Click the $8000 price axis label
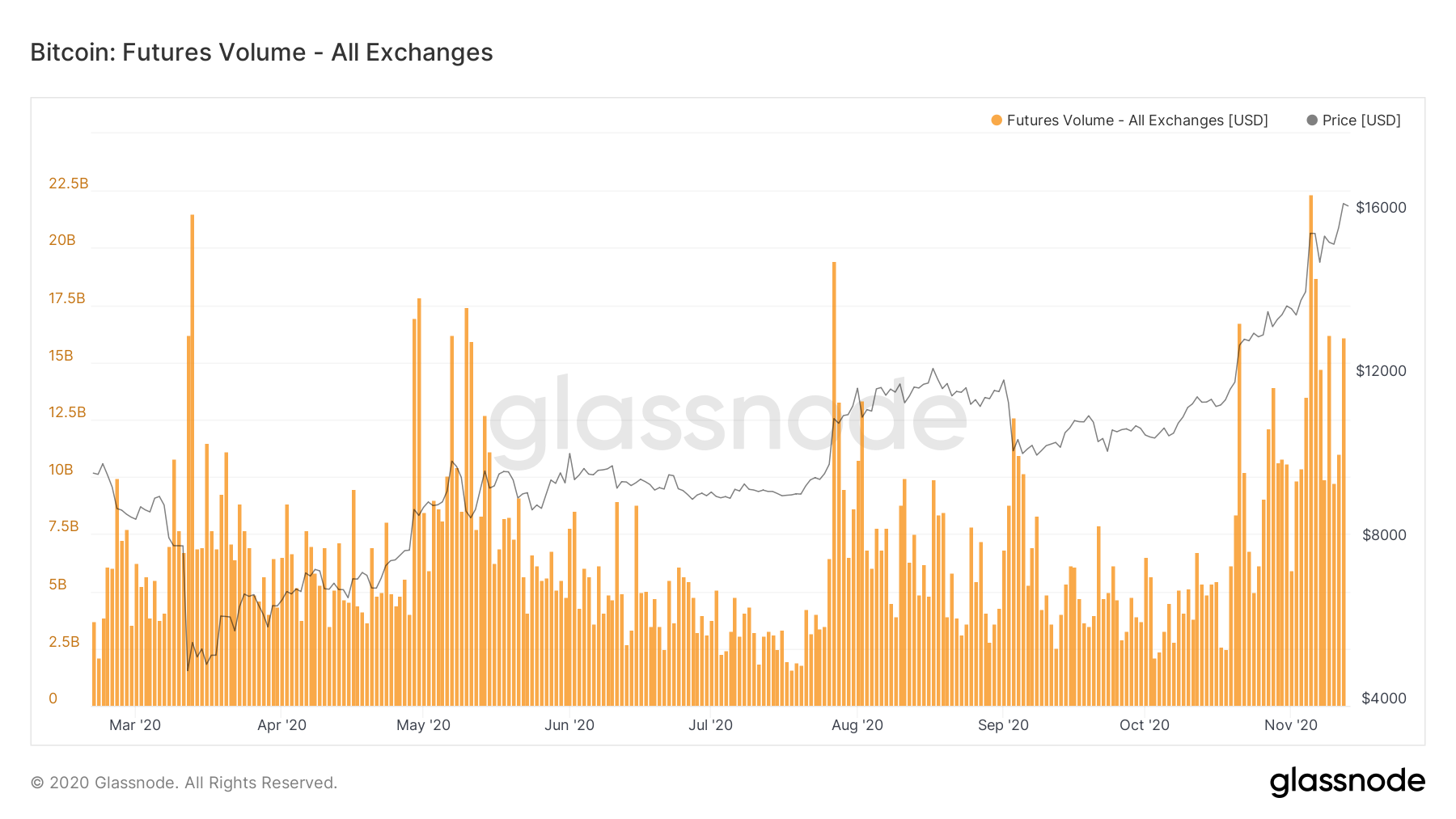Viewport: 1456px width, 819px height. pos(1384,535)
